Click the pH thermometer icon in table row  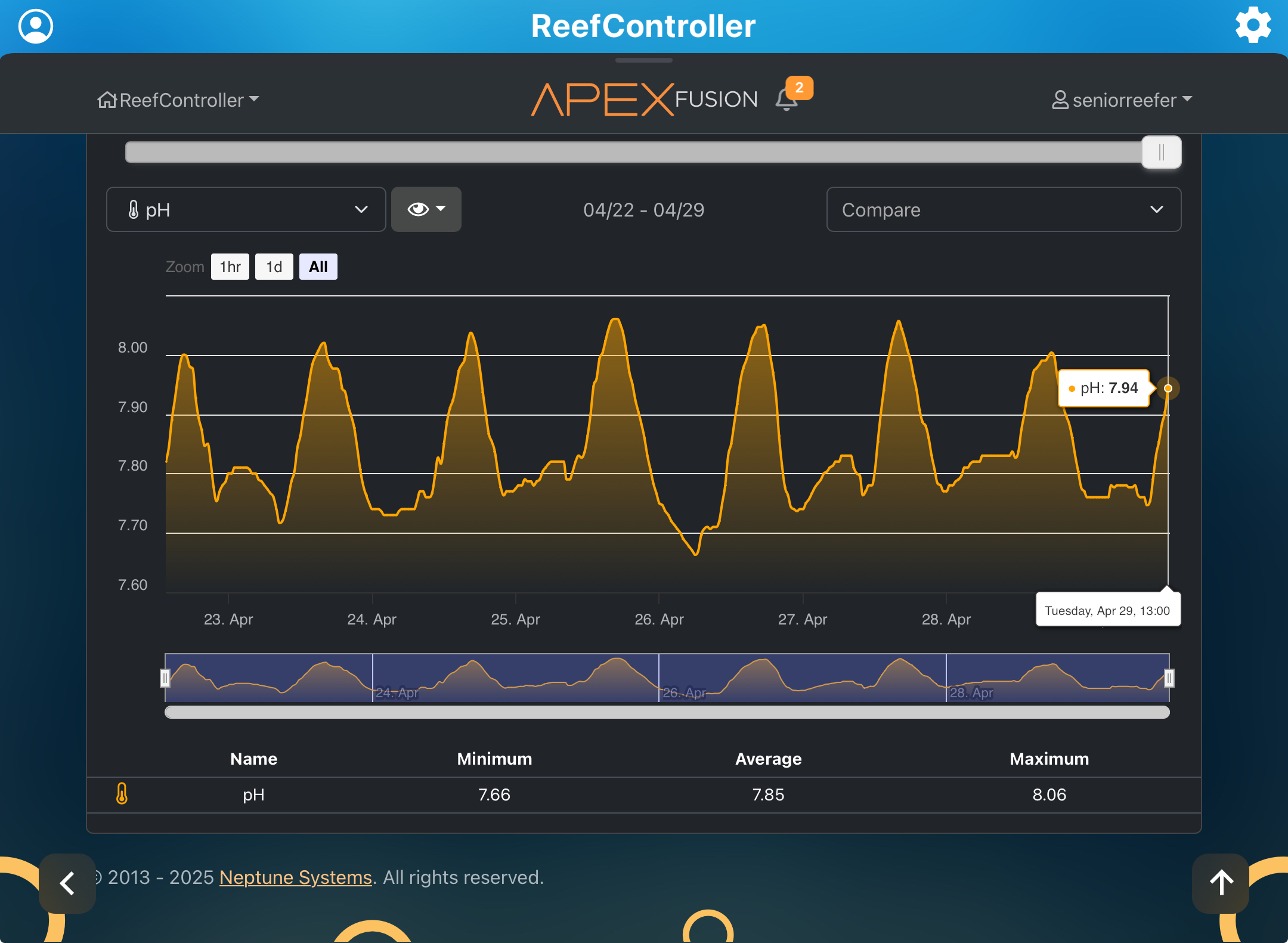coord(122,794)
